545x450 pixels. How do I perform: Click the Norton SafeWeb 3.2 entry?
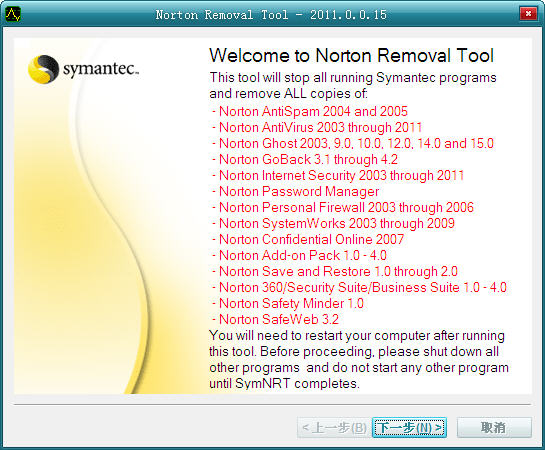click(x=275, y=319)
